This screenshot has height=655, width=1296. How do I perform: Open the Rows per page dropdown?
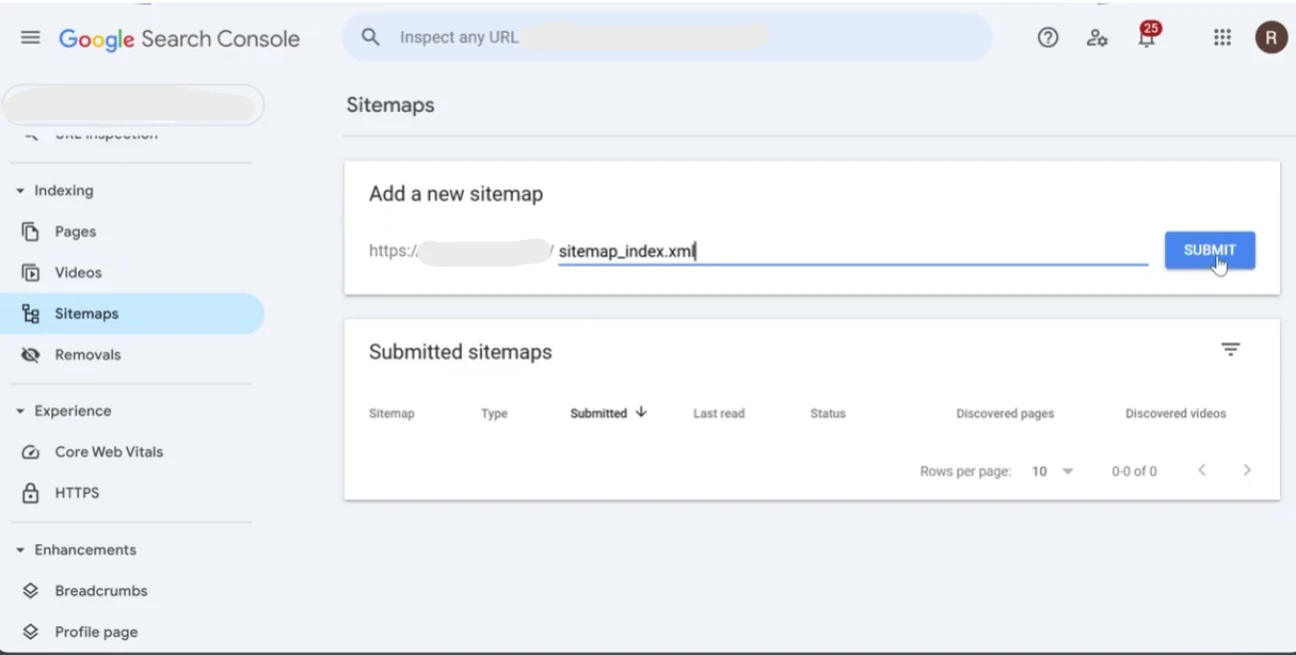[1052, 470]
